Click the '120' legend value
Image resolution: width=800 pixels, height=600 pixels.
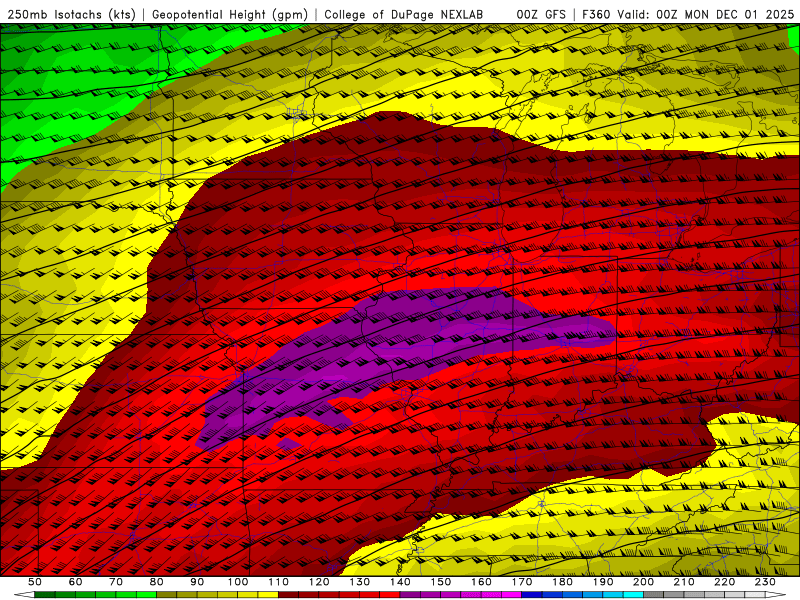tap(319, 582)
